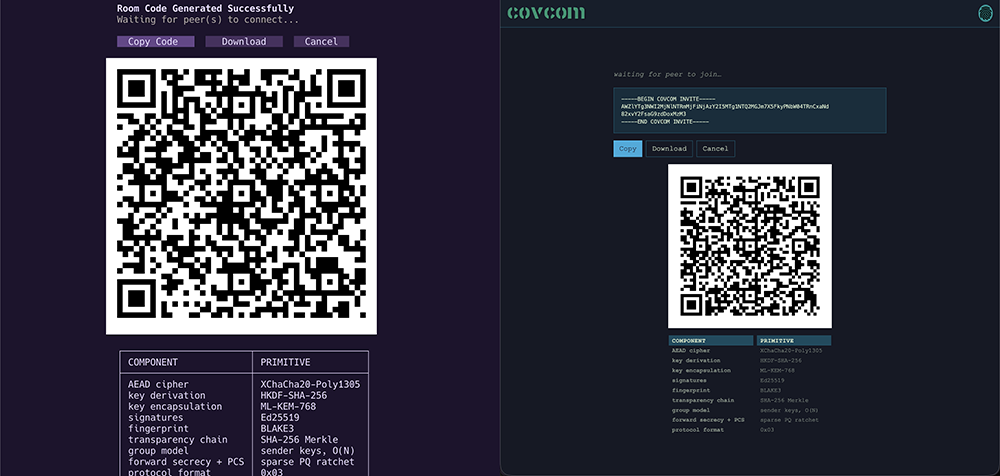Viewport: 1000px width, 476px height.
Task: Click 'fingerprint' row in covcom table
Action: click(691, 390)
